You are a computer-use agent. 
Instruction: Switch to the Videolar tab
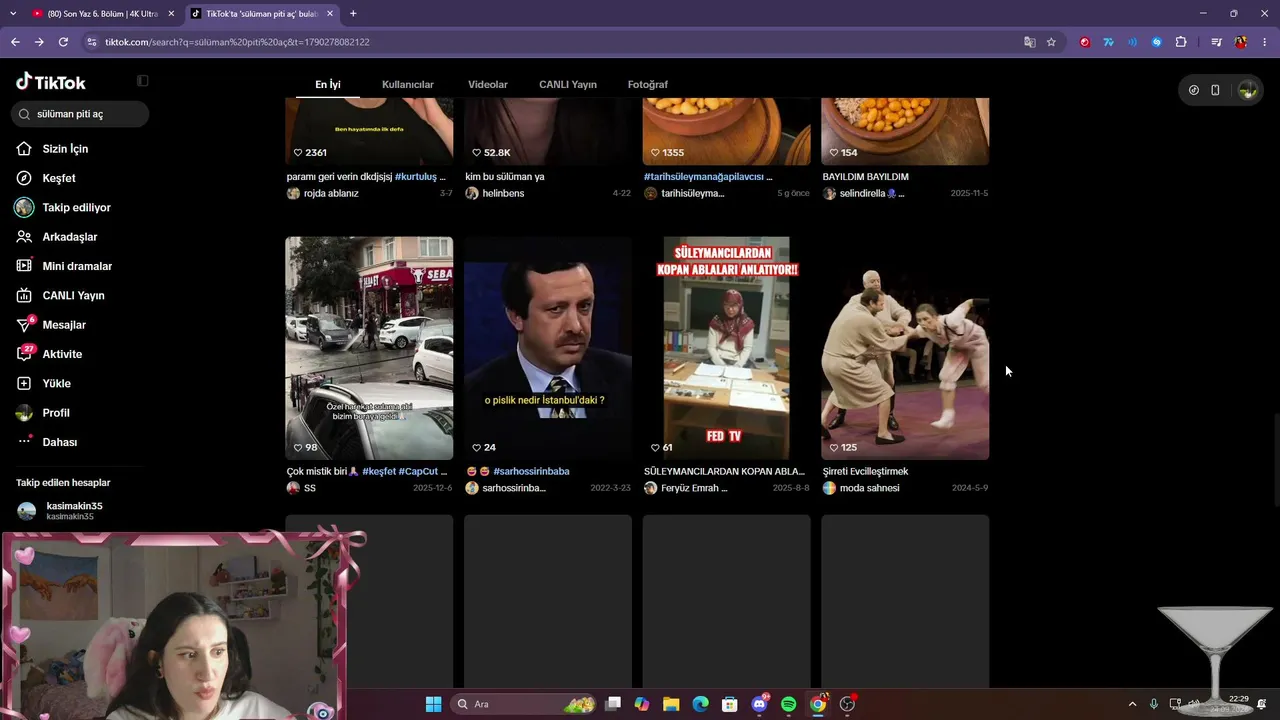[488, 85]
